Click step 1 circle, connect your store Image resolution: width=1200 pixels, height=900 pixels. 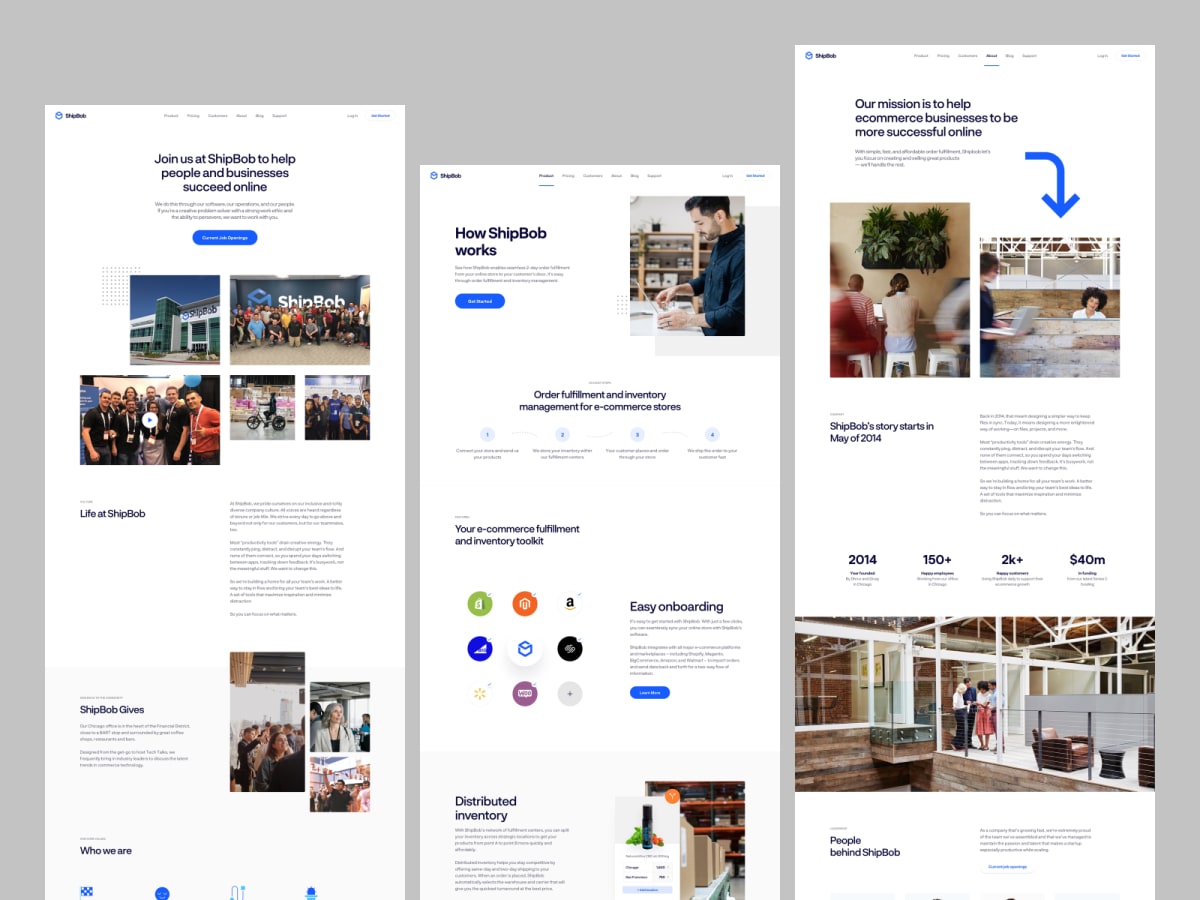click(x=487, y=435)
